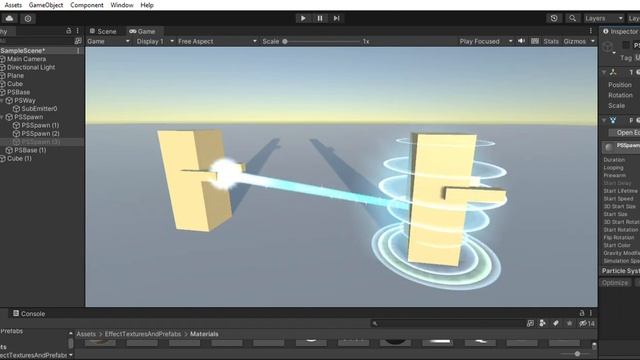Viewport: 640px width, 360px height.
Task: Collapse the PSSpawn parent item
Action: (2, 117)
